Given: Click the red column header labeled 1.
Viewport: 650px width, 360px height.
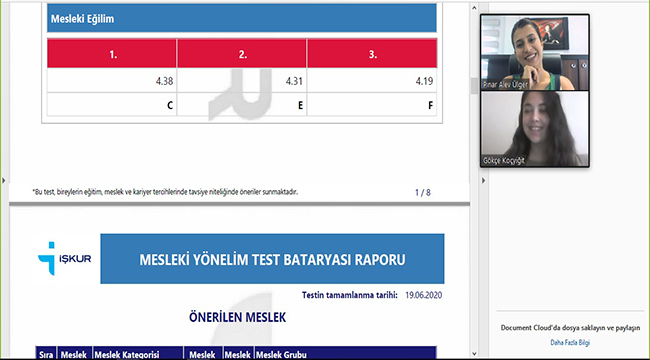Looking at the screenshot, I should tap(112, 54).
